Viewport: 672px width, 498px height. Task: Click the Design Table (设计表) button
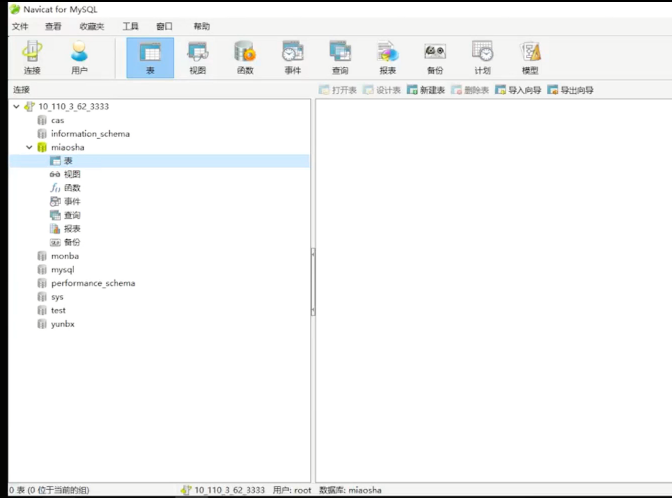pos(381,90)
